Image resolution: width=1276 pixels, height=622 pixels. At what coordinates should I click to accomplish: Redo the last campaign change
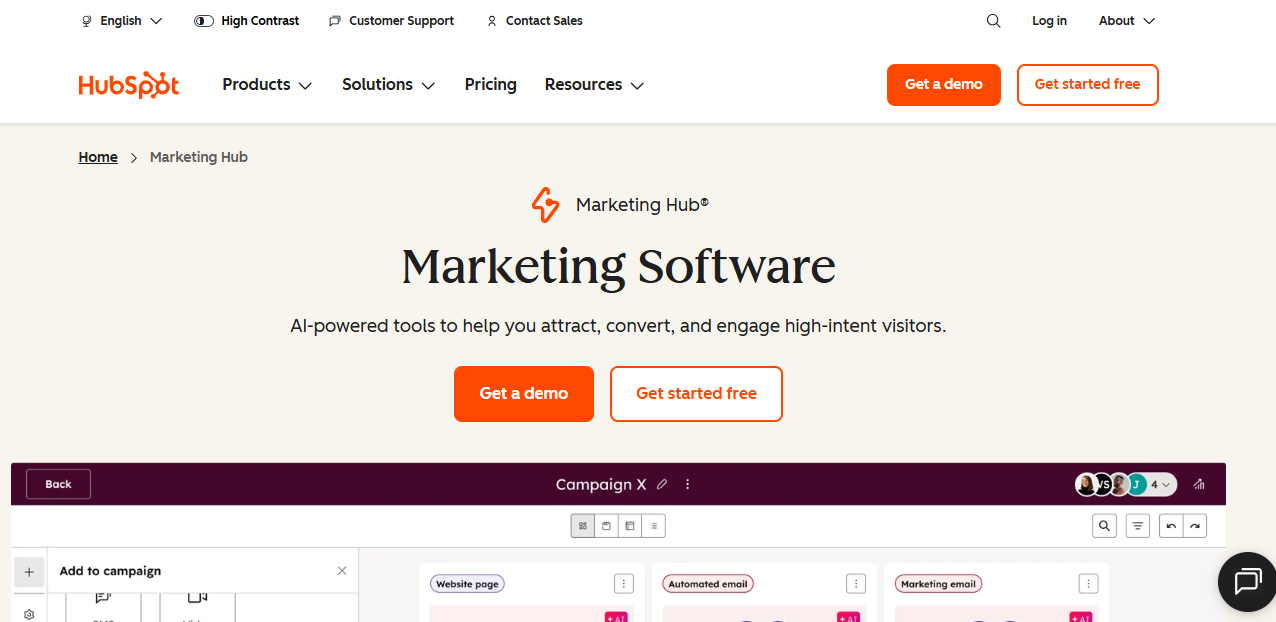coord(1195,525)
